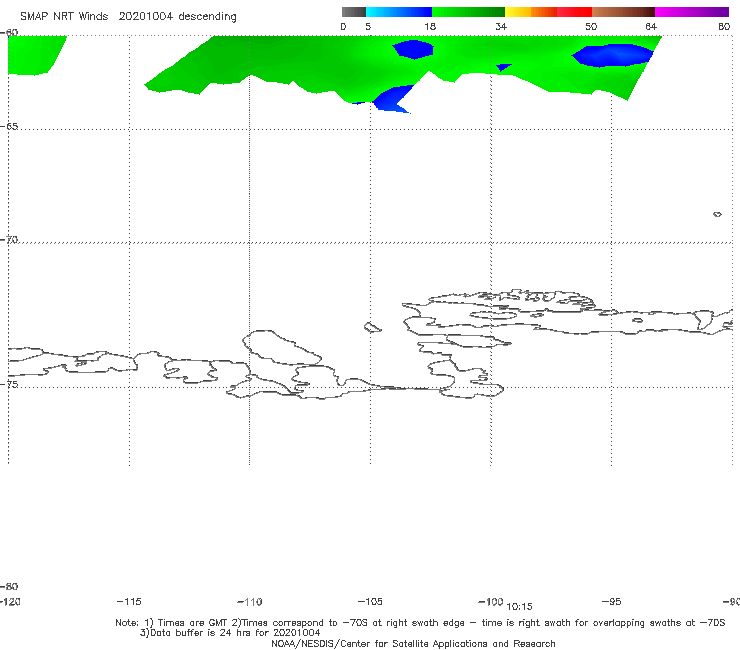Click the '34' color bar tick label

[501, 26]
